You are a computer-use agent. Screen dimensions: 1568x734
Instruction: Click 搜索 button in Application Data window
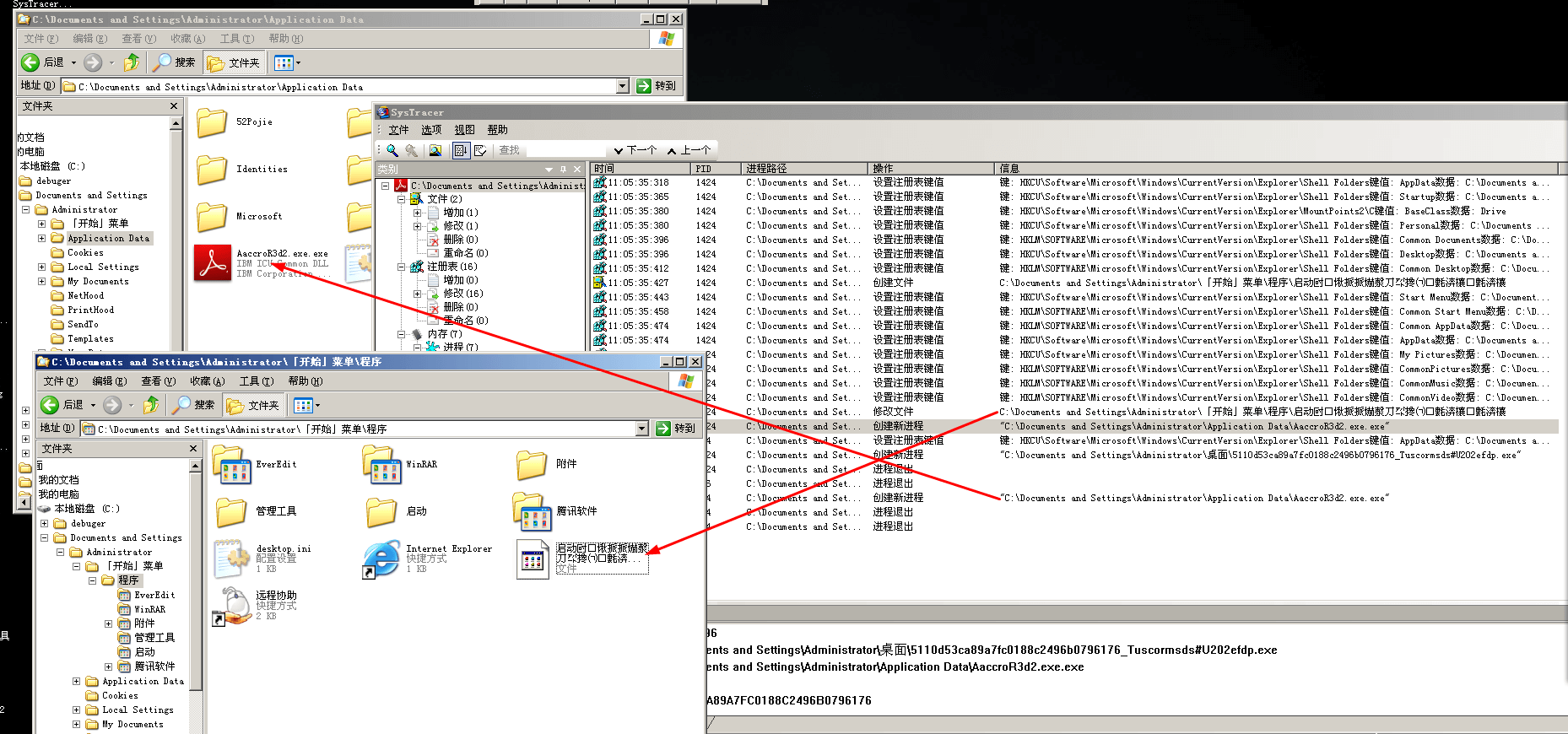click(x=175, y=62)
